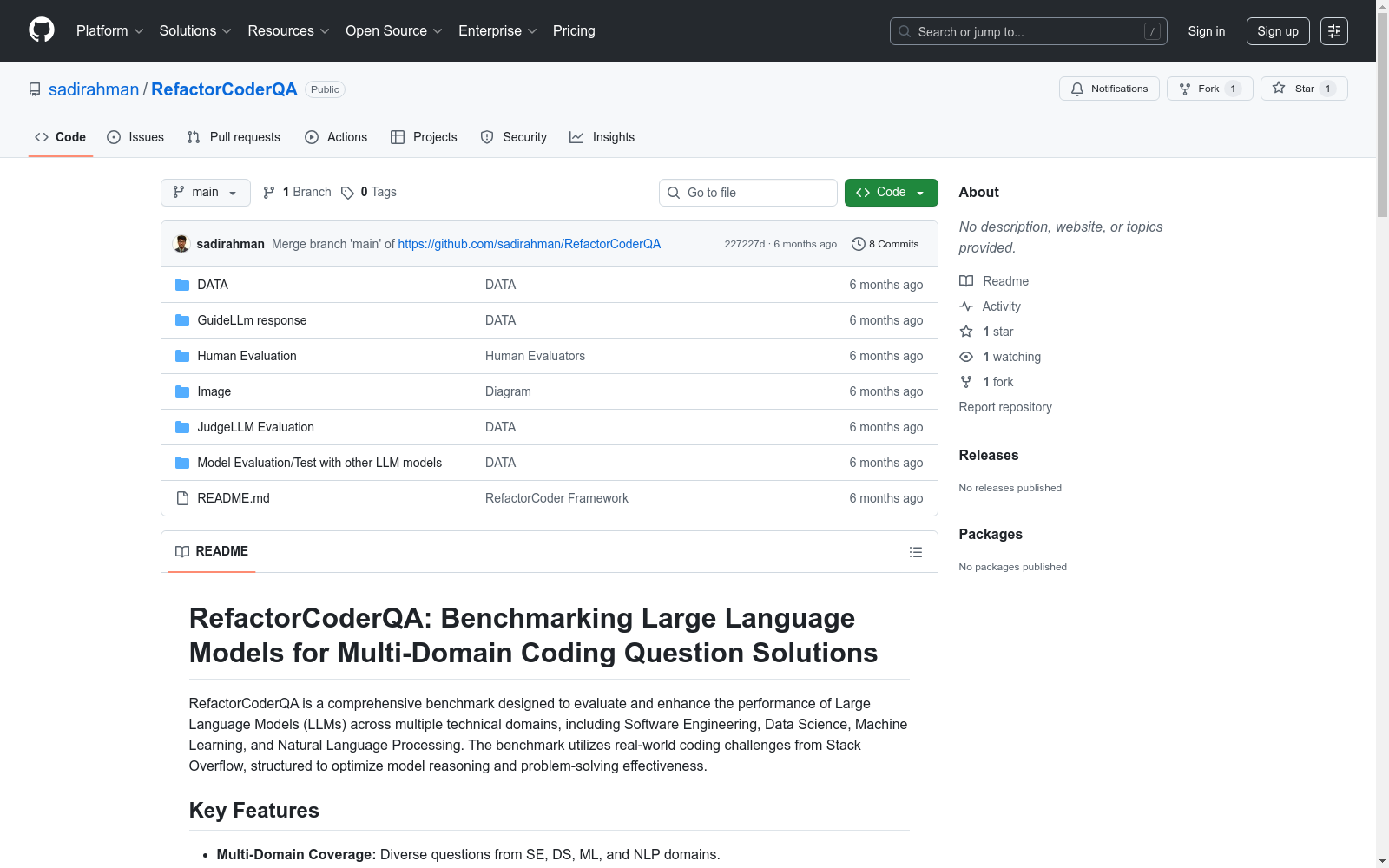
Task: Click the Human Evaluators commit message
Action: [535, 356]
